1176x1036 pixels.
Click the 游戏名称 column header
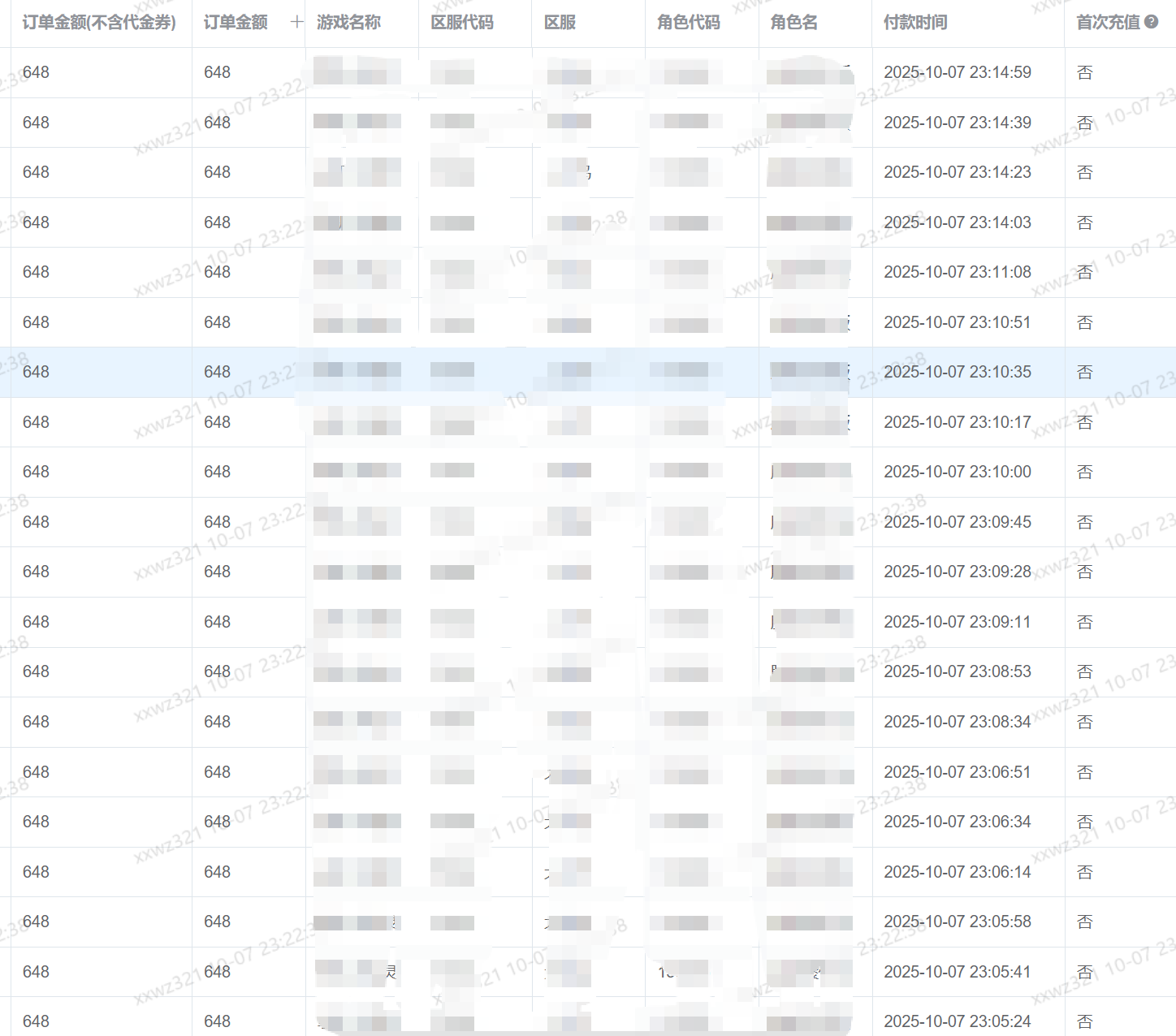[x=348, y=23]
